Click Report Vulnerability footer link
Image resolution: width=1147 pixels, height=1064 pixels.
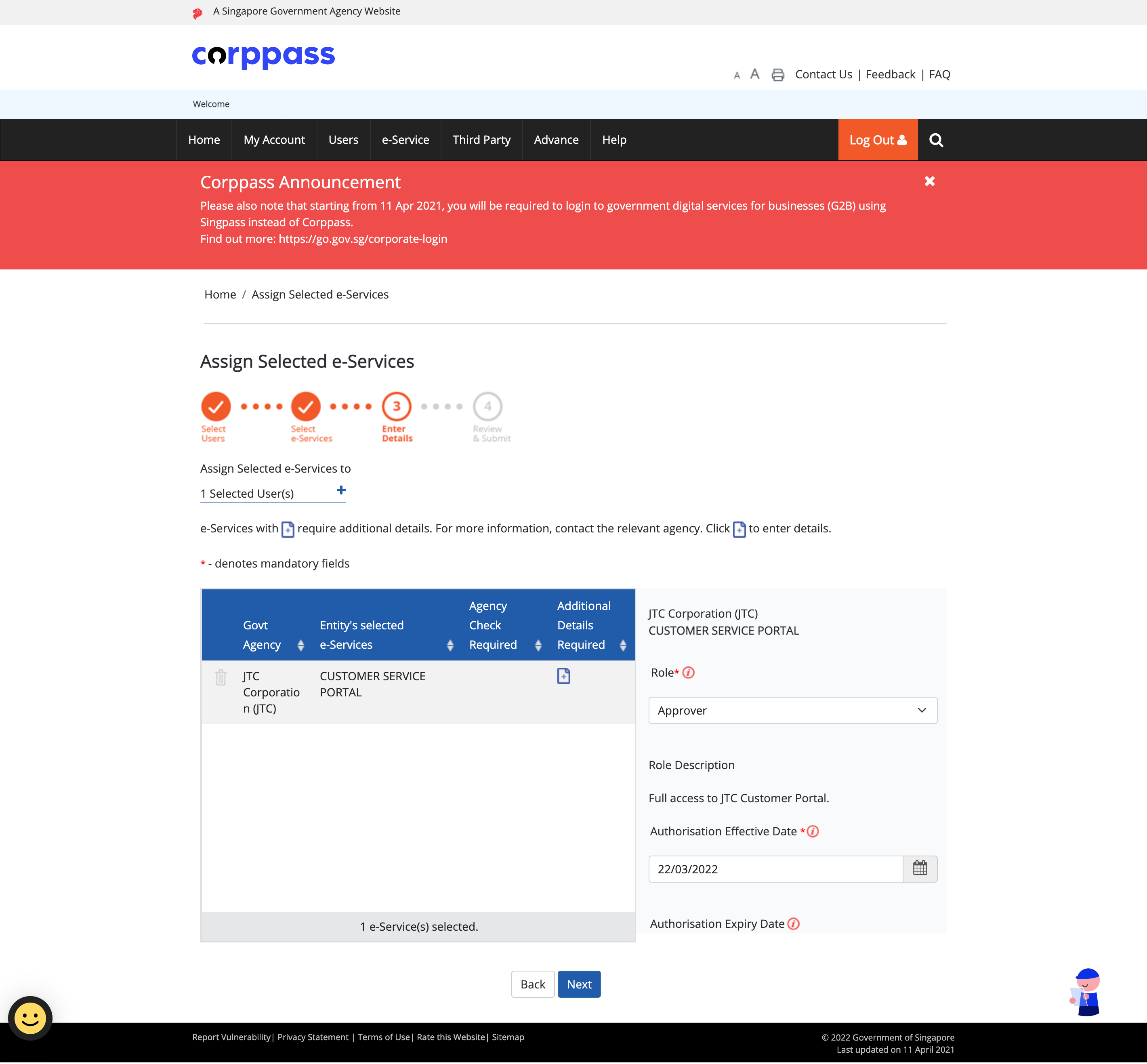[x=231, y=1037]
